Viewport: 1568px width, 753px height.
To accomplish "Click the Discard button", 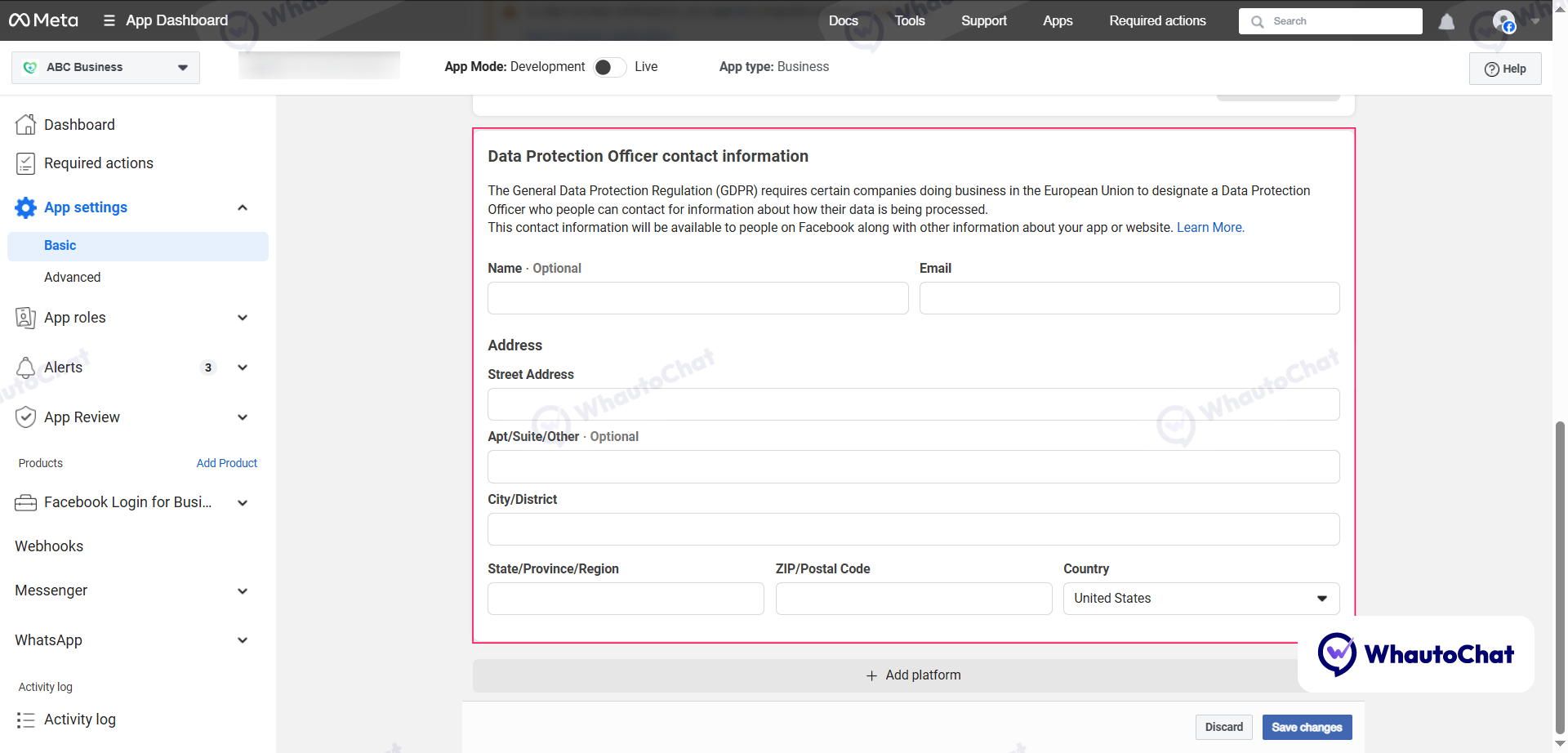I will pyautogui.click(x=1223, y=727).
